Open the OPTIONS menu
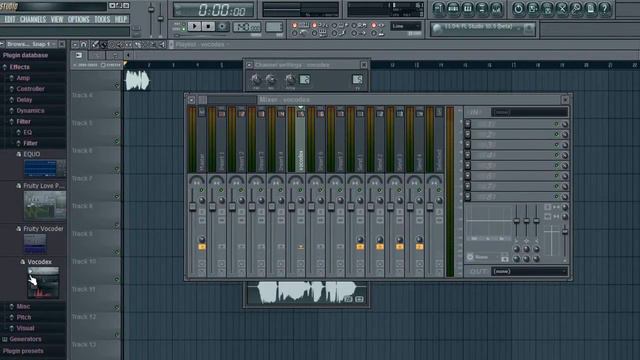640x360 pixels. pos(78,19)
